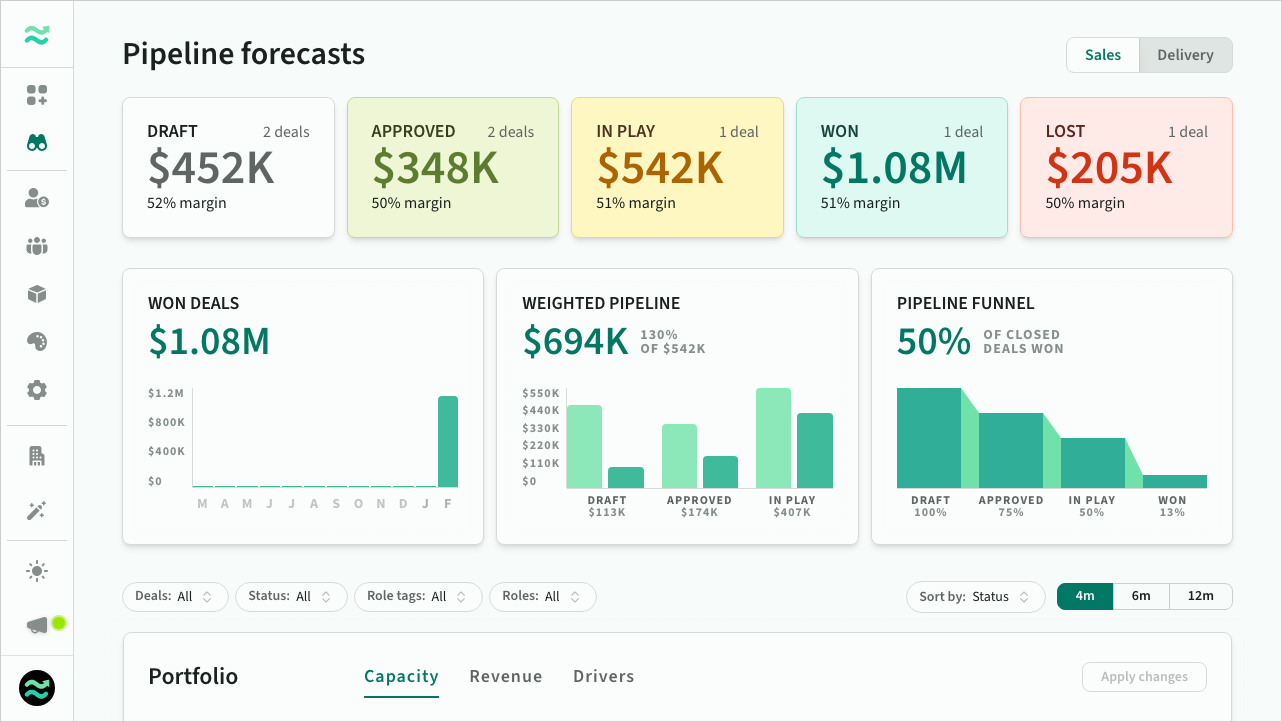Toggle light mode sun icon
This screenshot has height=722, width=1282.
click(x=37, y=571)
